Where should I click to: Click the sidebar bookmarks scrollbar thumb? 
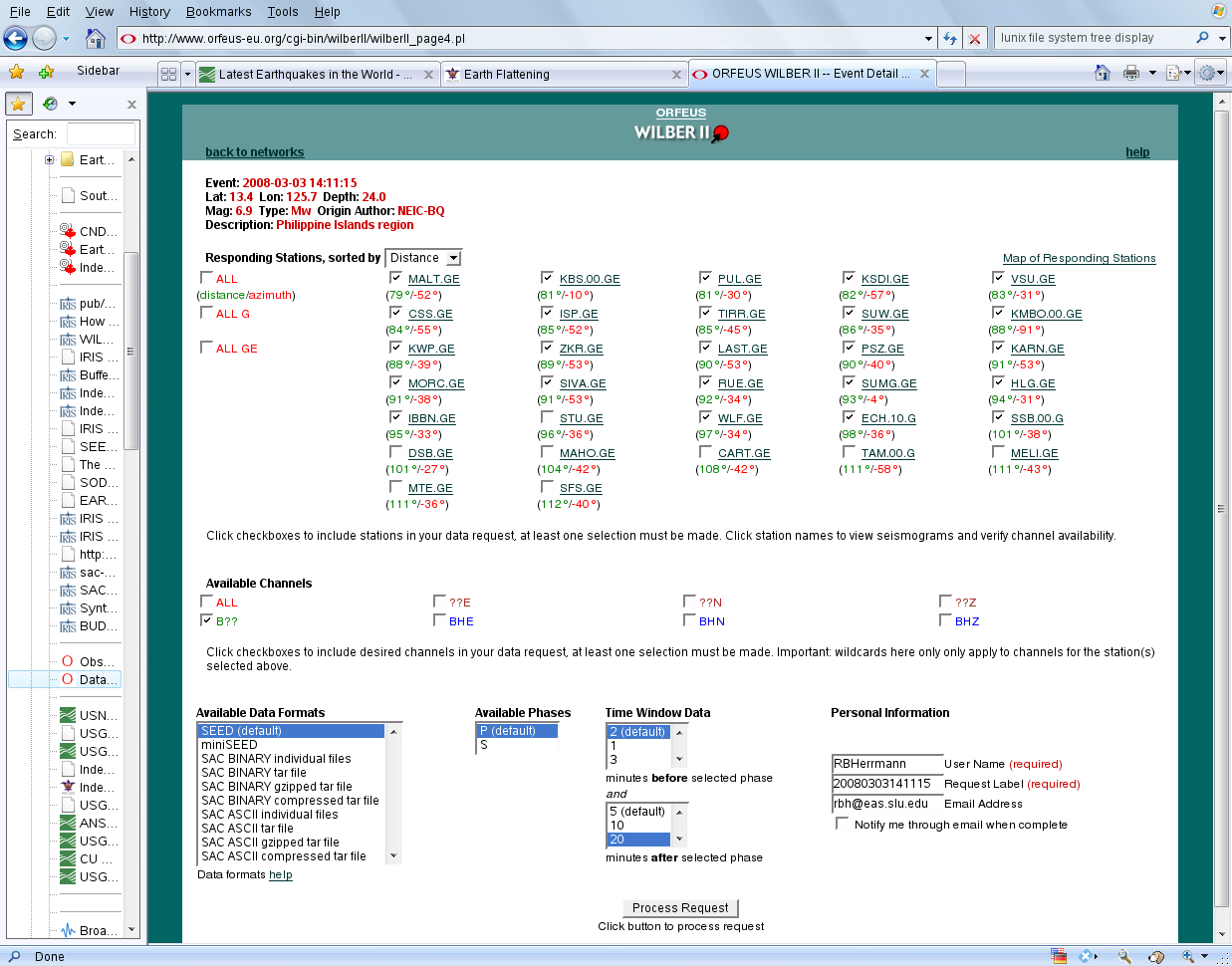(x=130, y=351)
